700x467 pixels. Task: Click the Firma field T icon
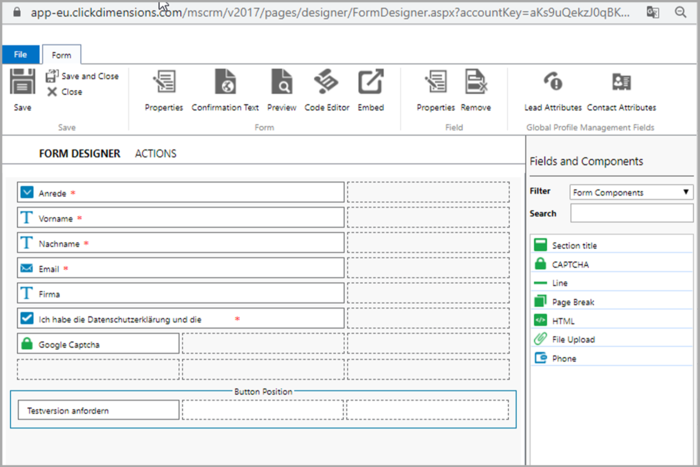[26, 293]
